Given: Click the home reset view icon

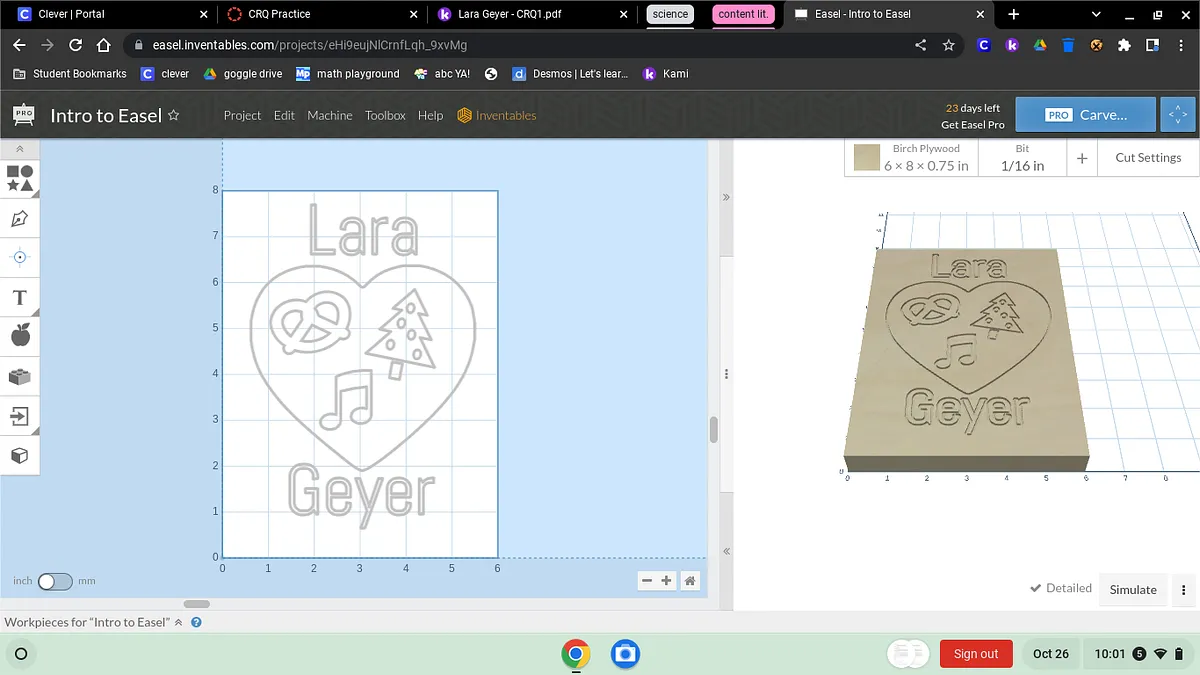Looking at the screenshot, I should [x=689, y=581].
